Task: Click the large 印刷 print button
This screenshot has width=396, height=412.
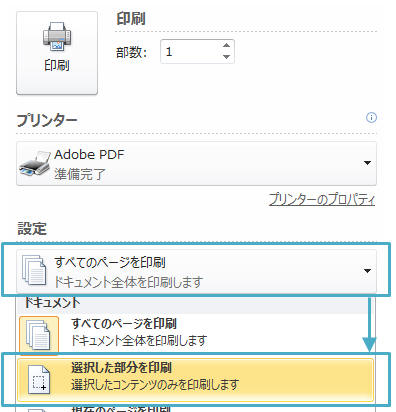Action: pyautogui.click(x=57, y=53)
